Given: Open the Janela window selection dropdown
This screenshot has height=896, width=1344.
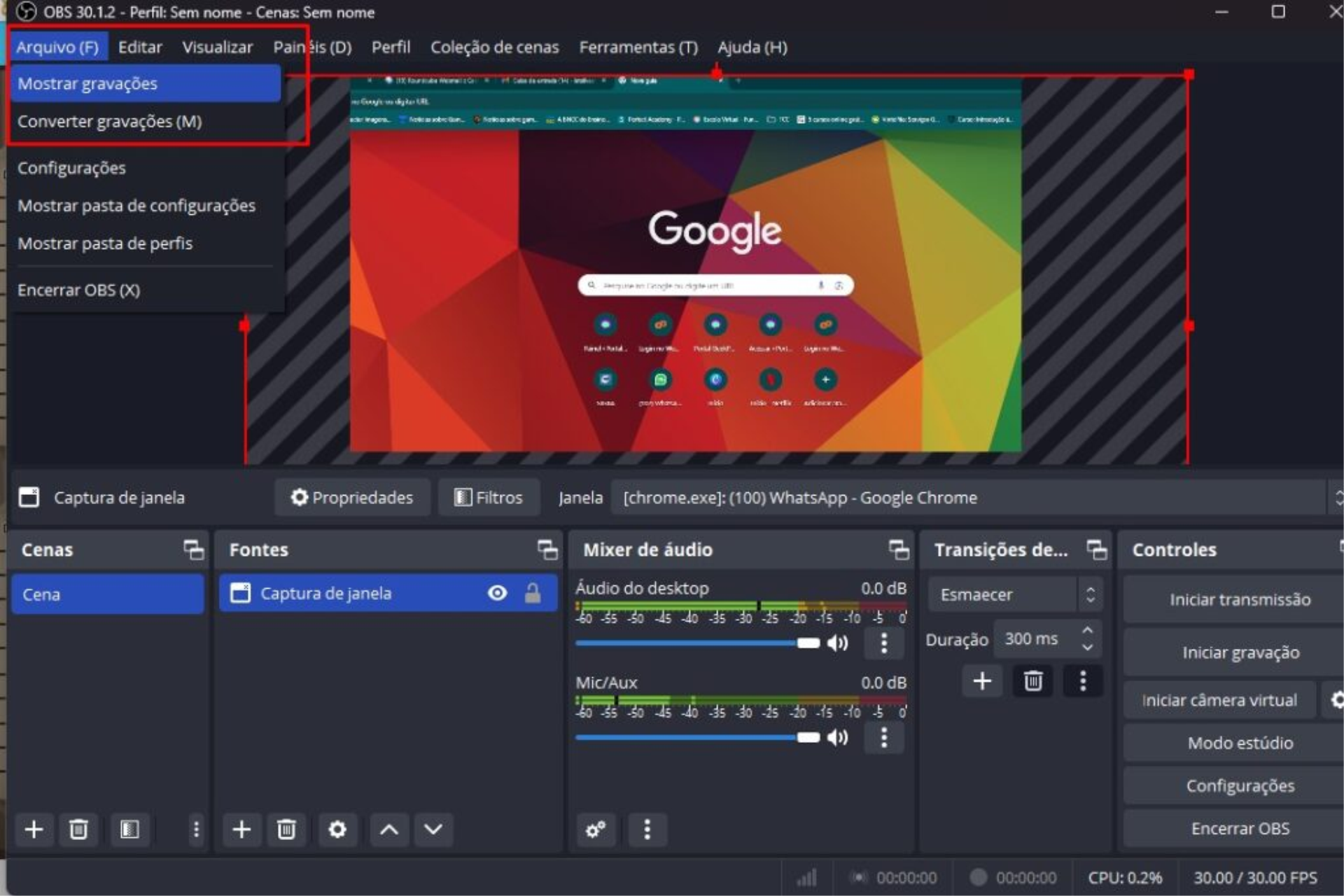Looking at the screenshot, I should tap(976, 498).
